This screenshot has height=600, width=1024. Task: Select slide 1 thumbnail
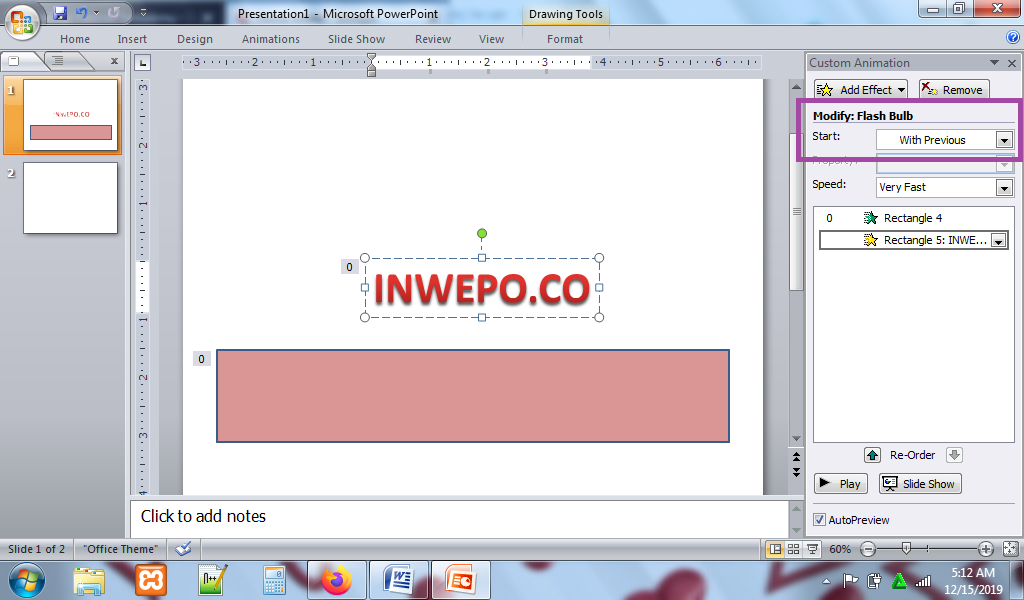[x=71, y=115]
